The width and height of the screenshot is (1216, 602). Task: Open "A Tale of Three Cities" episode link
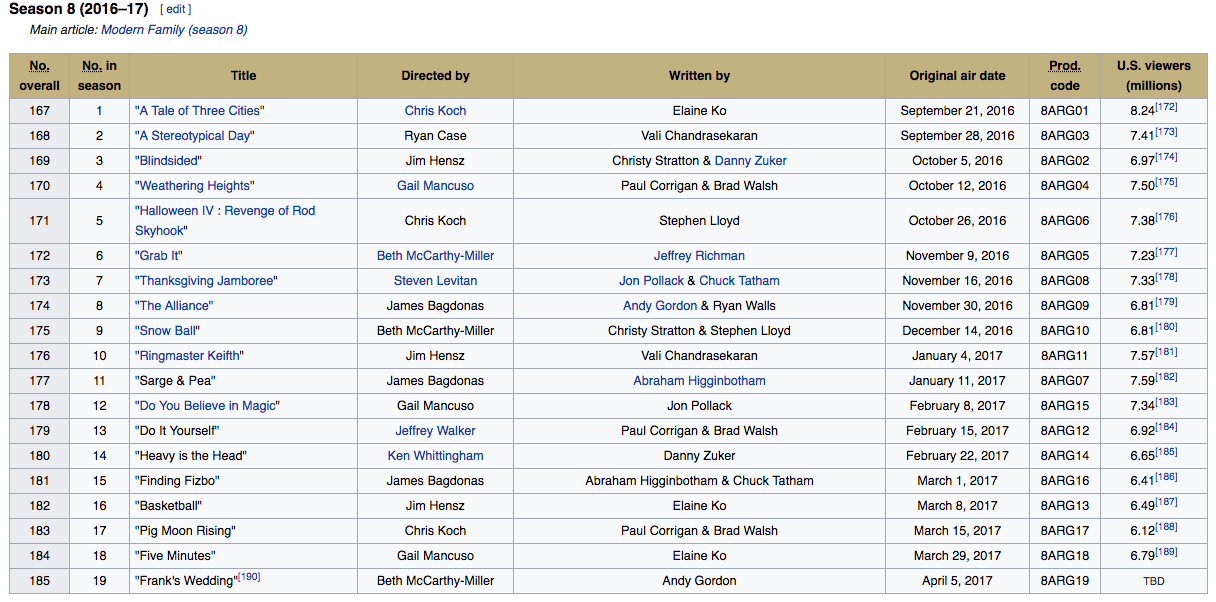pyautogui.click(x=199, y=111)
